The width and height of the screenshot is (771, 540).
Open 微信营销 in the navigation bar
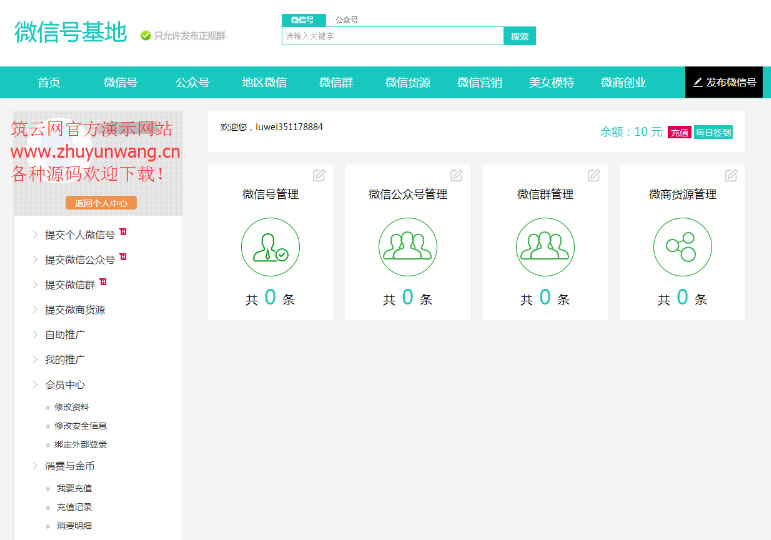(x=479, y=83)
